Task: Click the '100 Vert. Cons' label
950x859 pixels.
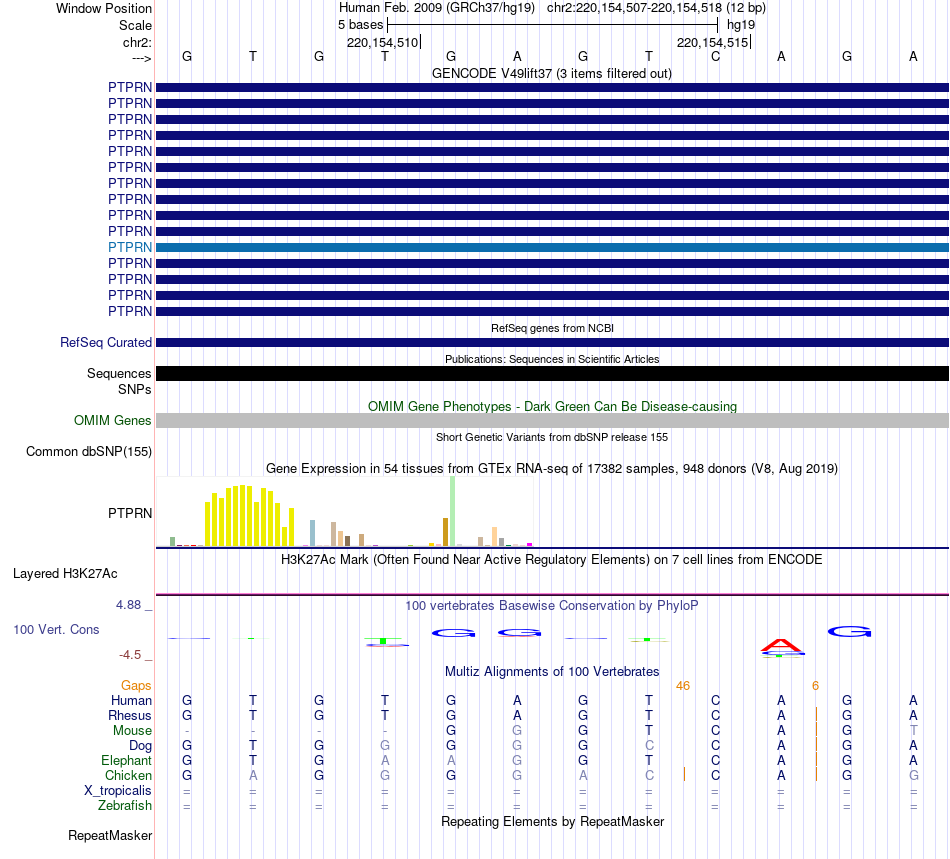Action: [x=56, y=629]
